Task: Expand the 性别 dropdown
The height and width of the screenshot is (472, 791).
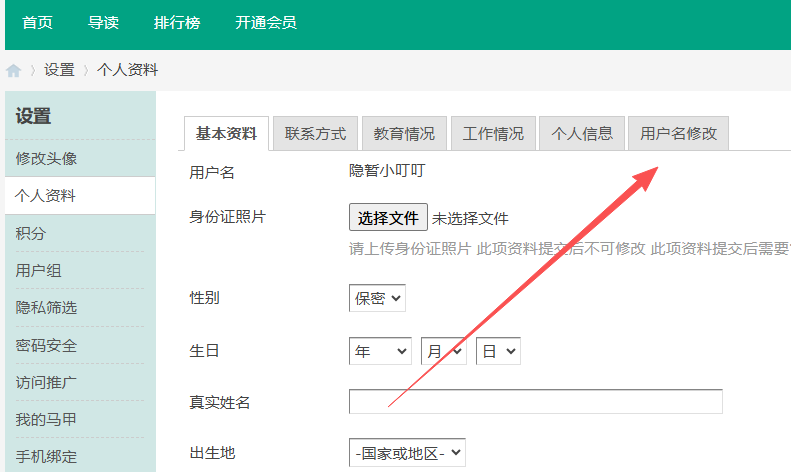Action: [x=377, y=298]
